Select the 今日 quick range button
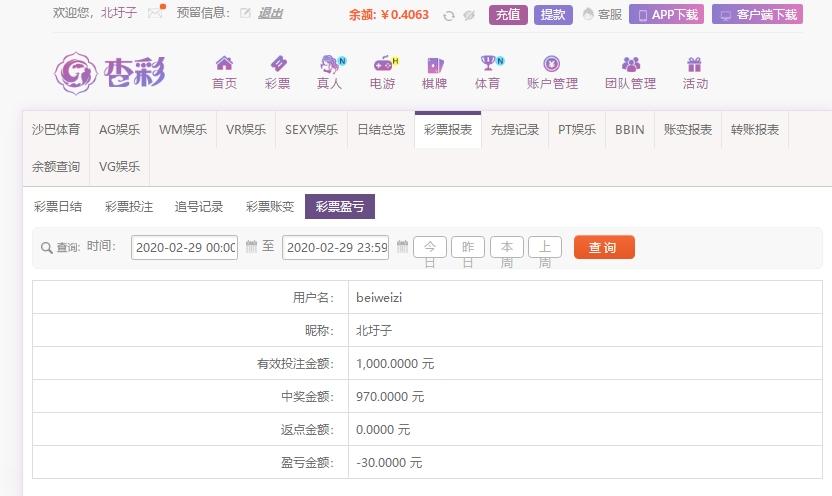This screenshot has height=496, width=832. click(430, 248)
